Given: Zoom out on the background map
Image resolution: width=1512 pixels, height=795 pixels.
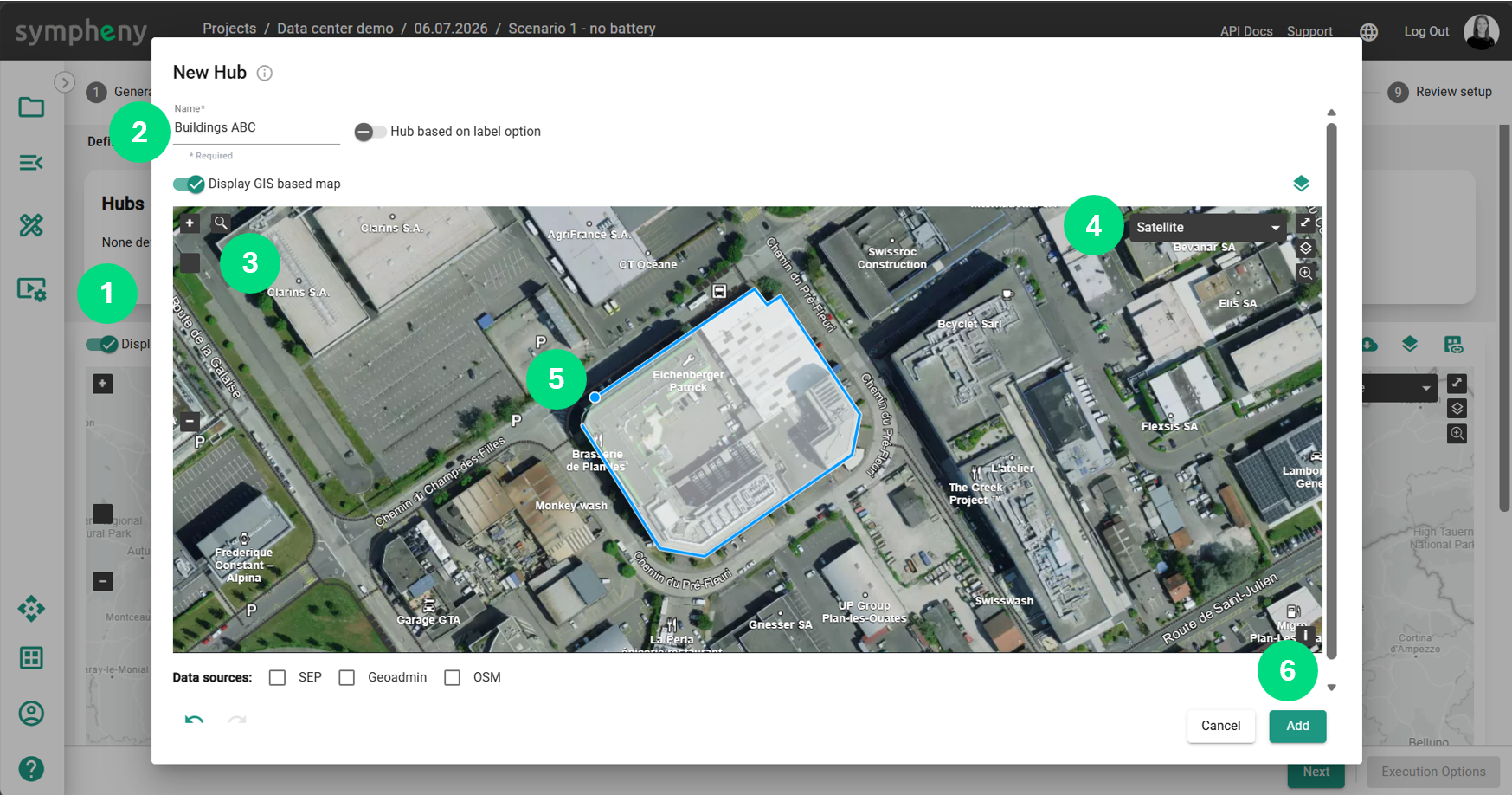Looking at the screenshot, I should coord(102,581).
